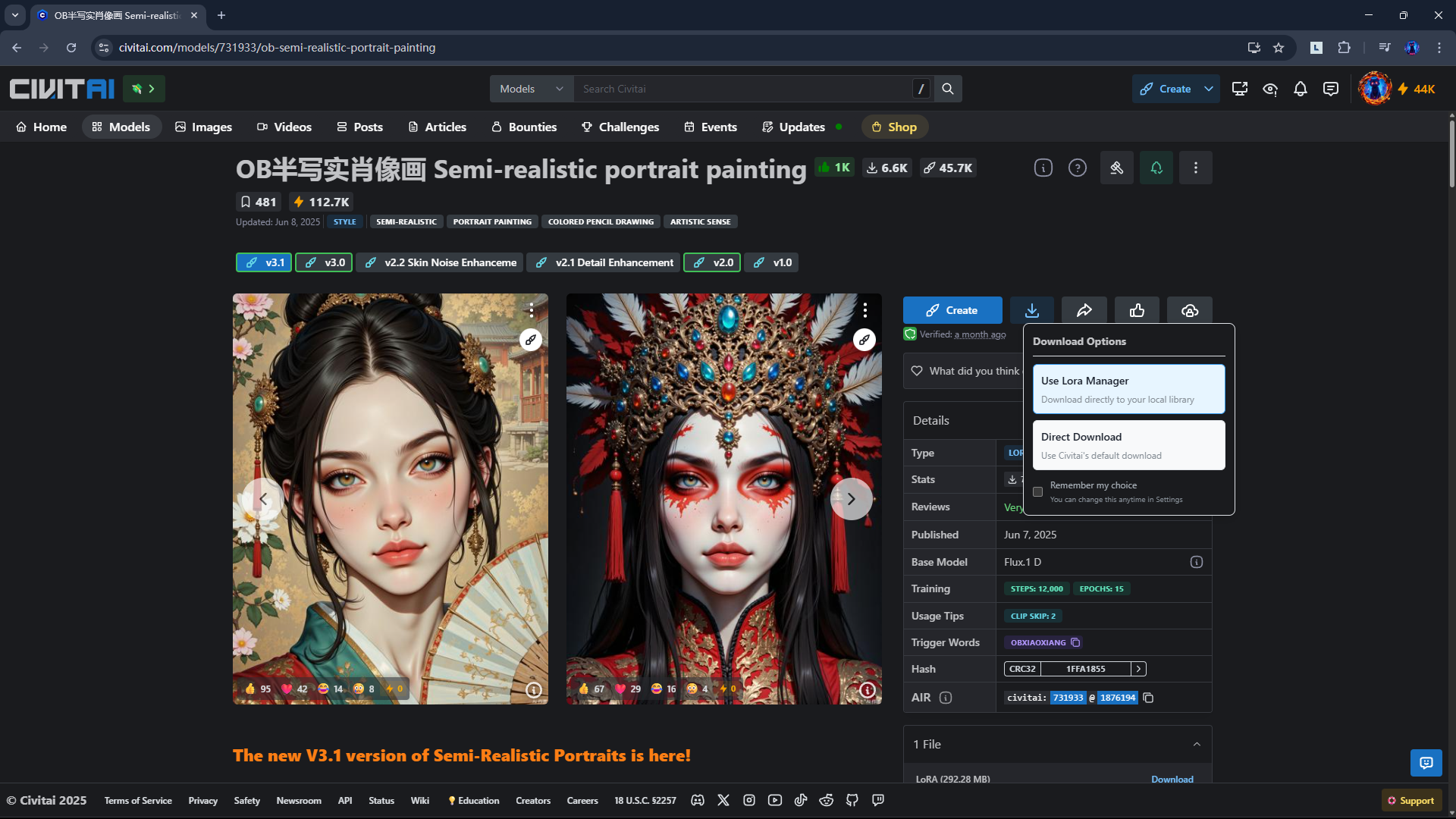
Task: Collapse the 1 File section
Action: 1197,744
